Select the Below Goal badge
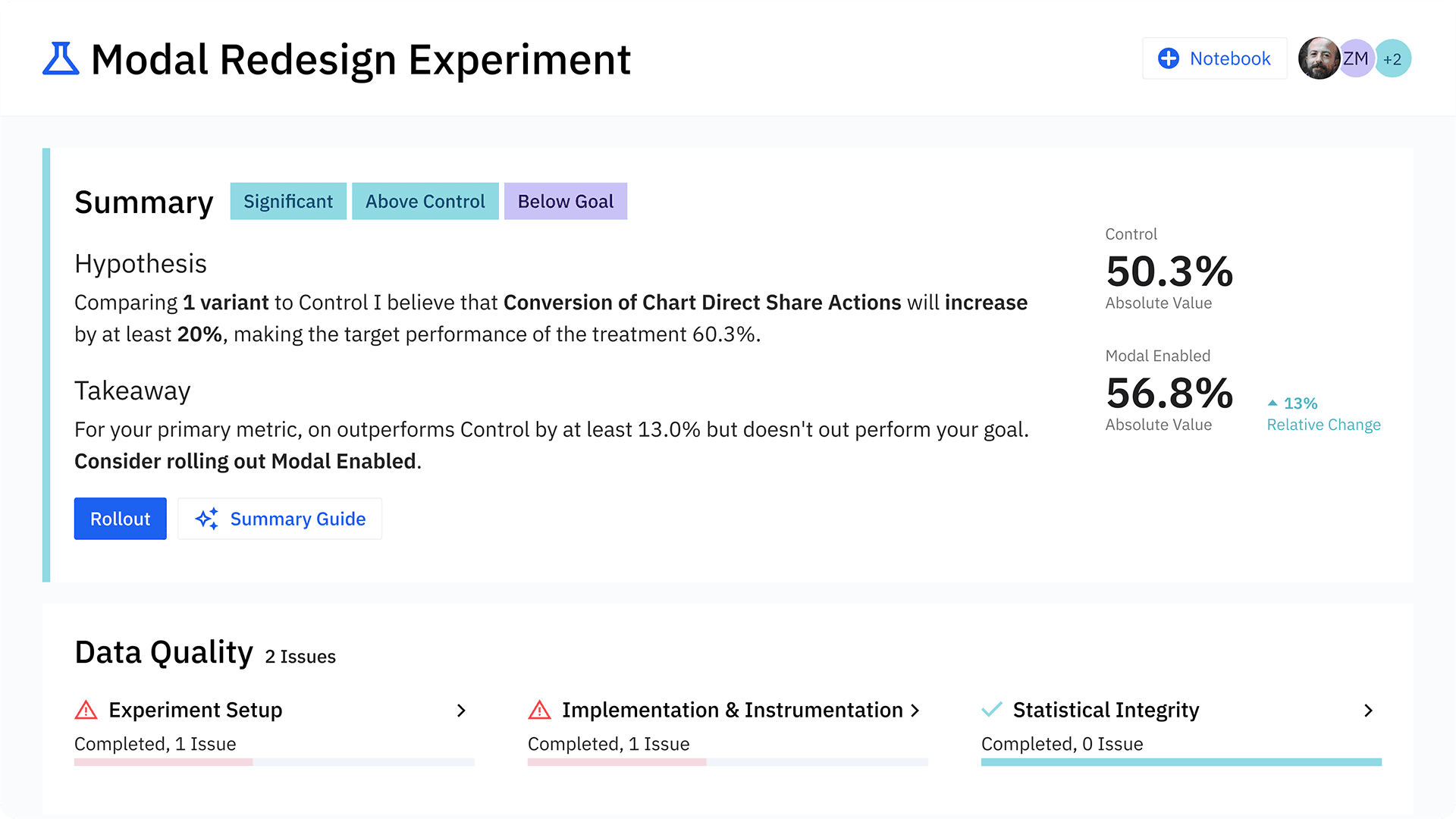Screen dimensions: 1456x819 tap(566, 201)
